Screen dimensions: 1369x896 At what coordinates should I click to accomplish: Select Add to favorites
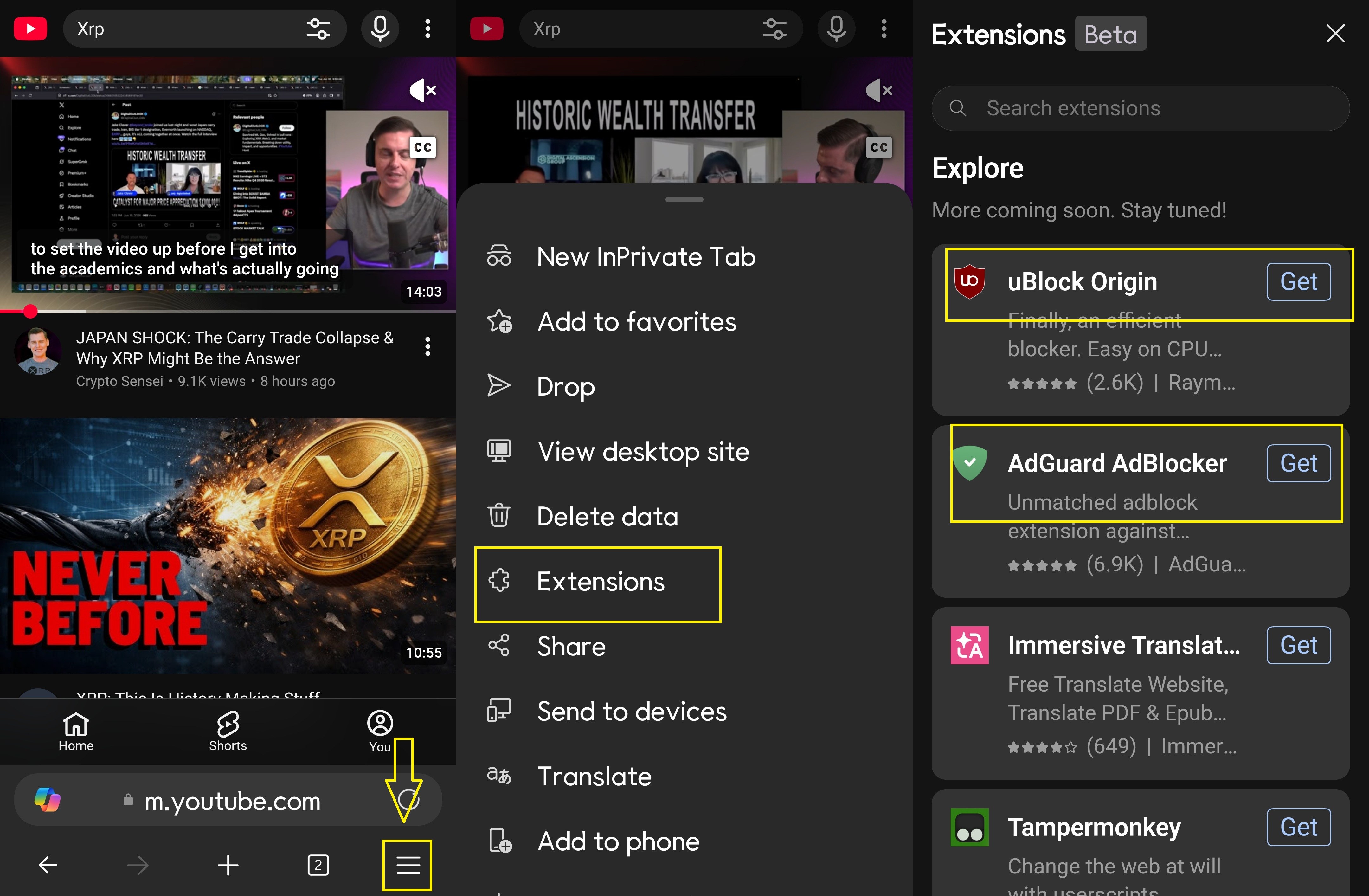tap(684, 321)
